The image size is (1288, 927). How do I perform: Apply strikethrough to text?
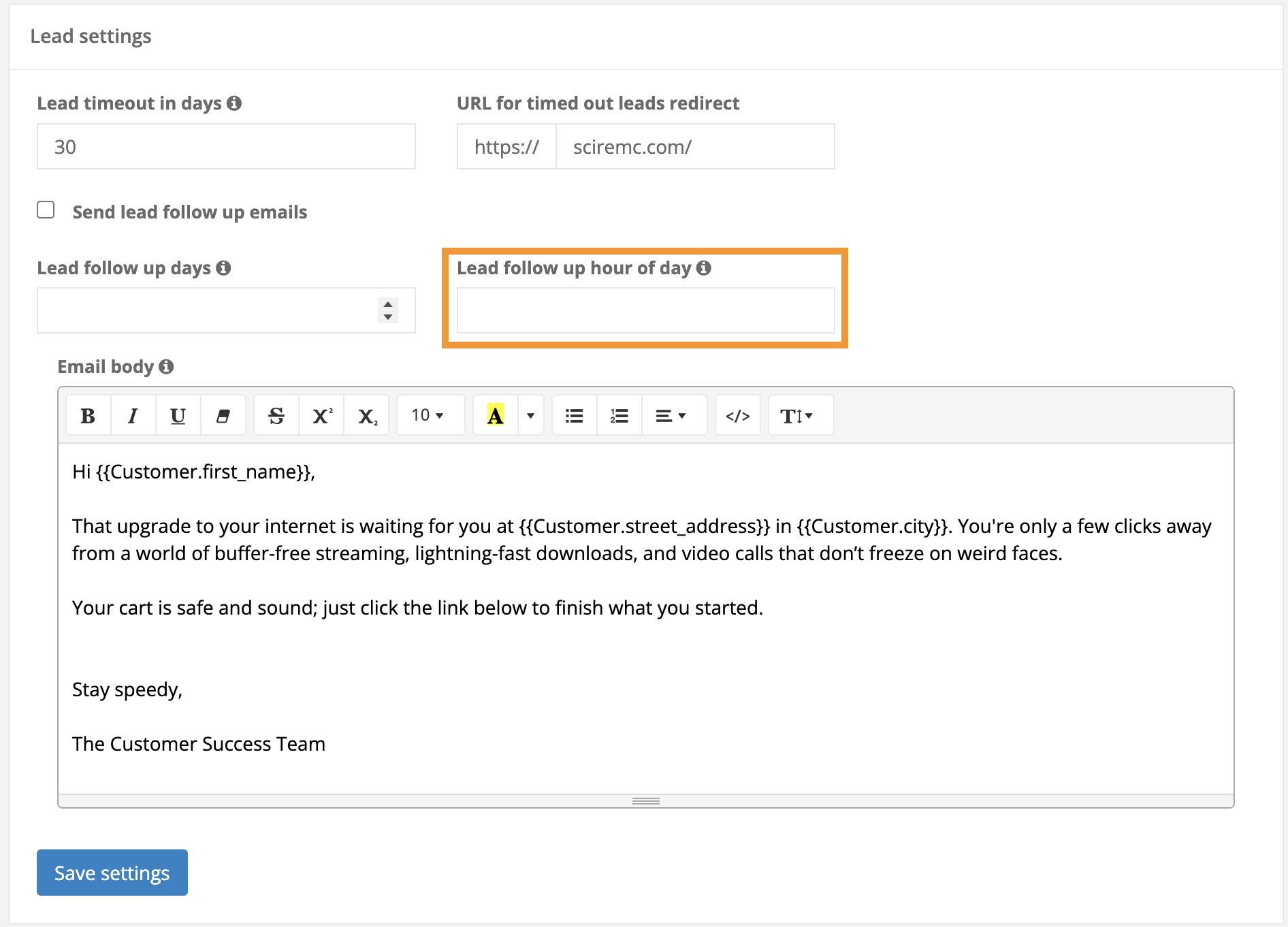click(x=276, y=414)
